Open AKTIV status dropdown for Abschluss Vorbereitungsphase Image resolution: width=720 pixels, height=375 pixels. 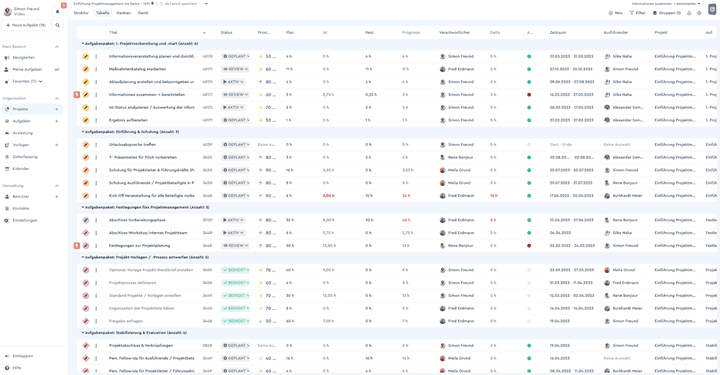[x=234, y=220]
